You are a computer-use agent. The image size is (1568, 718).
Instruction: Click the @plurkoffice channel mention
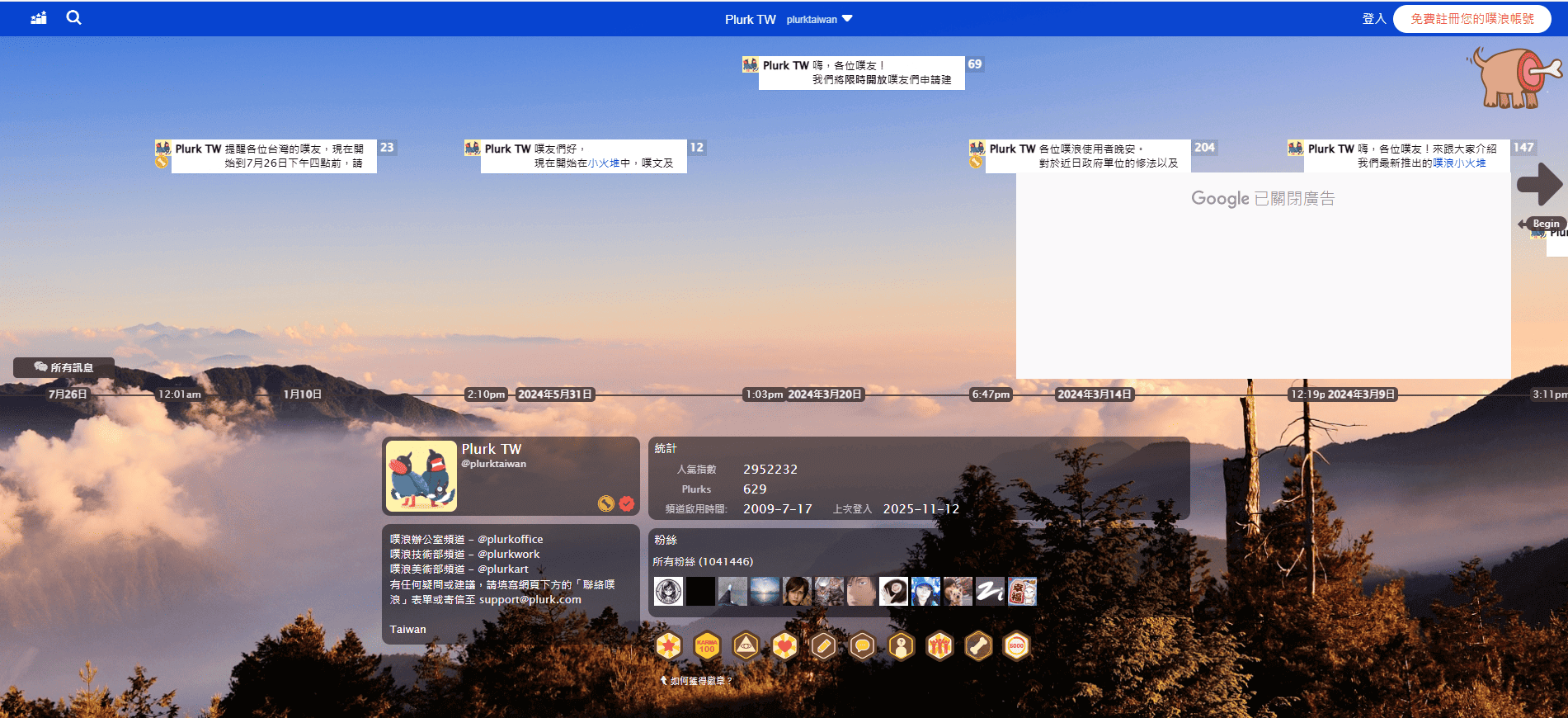[511, 540]
